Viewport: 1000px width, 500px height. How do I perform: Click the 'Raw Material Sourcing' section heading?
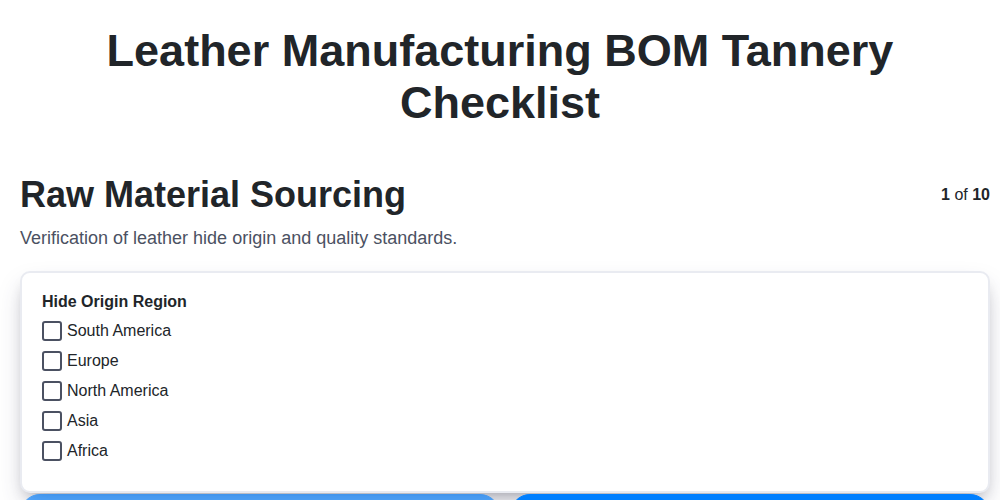[213, 195]
